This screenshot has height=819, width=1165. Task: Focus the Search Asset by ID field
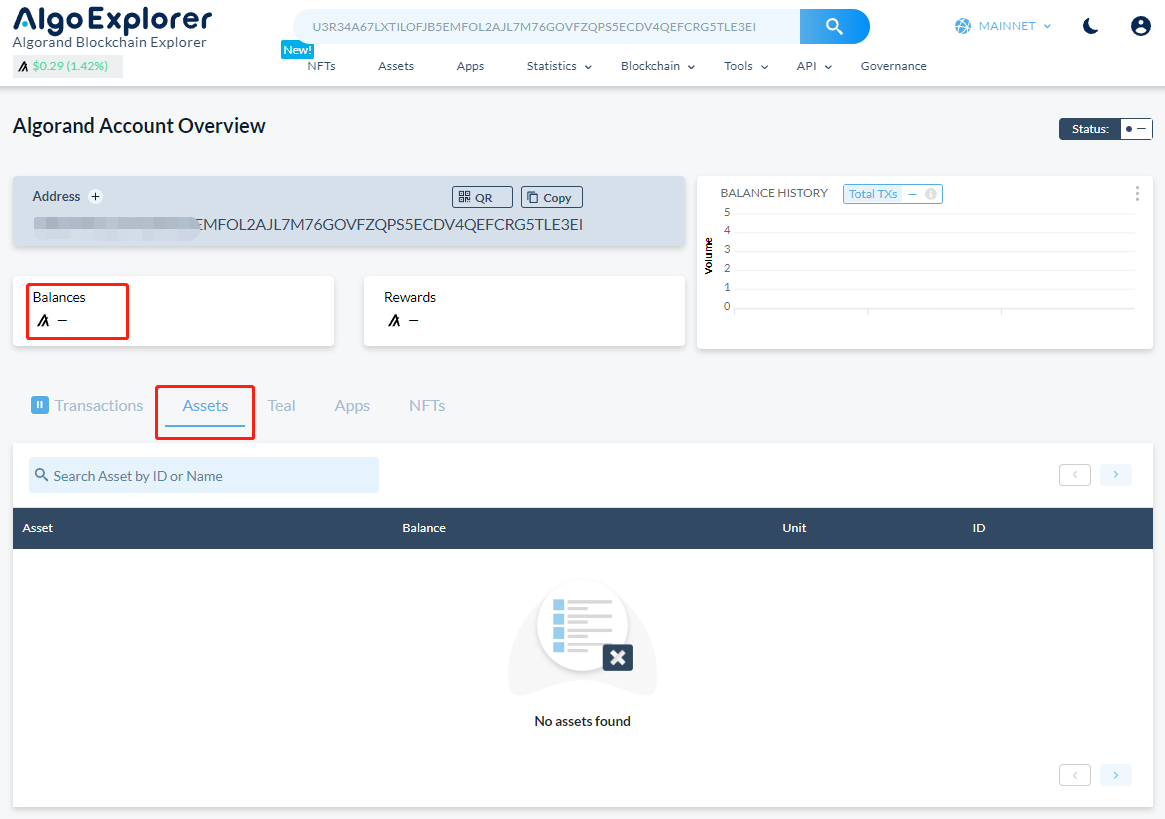click(204, 476)
